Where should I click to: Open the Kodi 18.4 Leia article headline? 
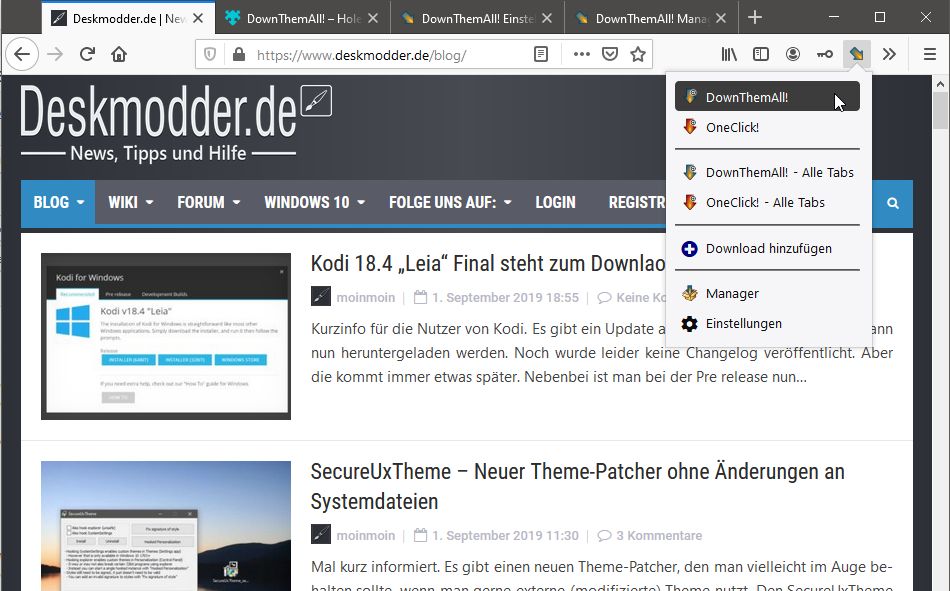[488, 264]
